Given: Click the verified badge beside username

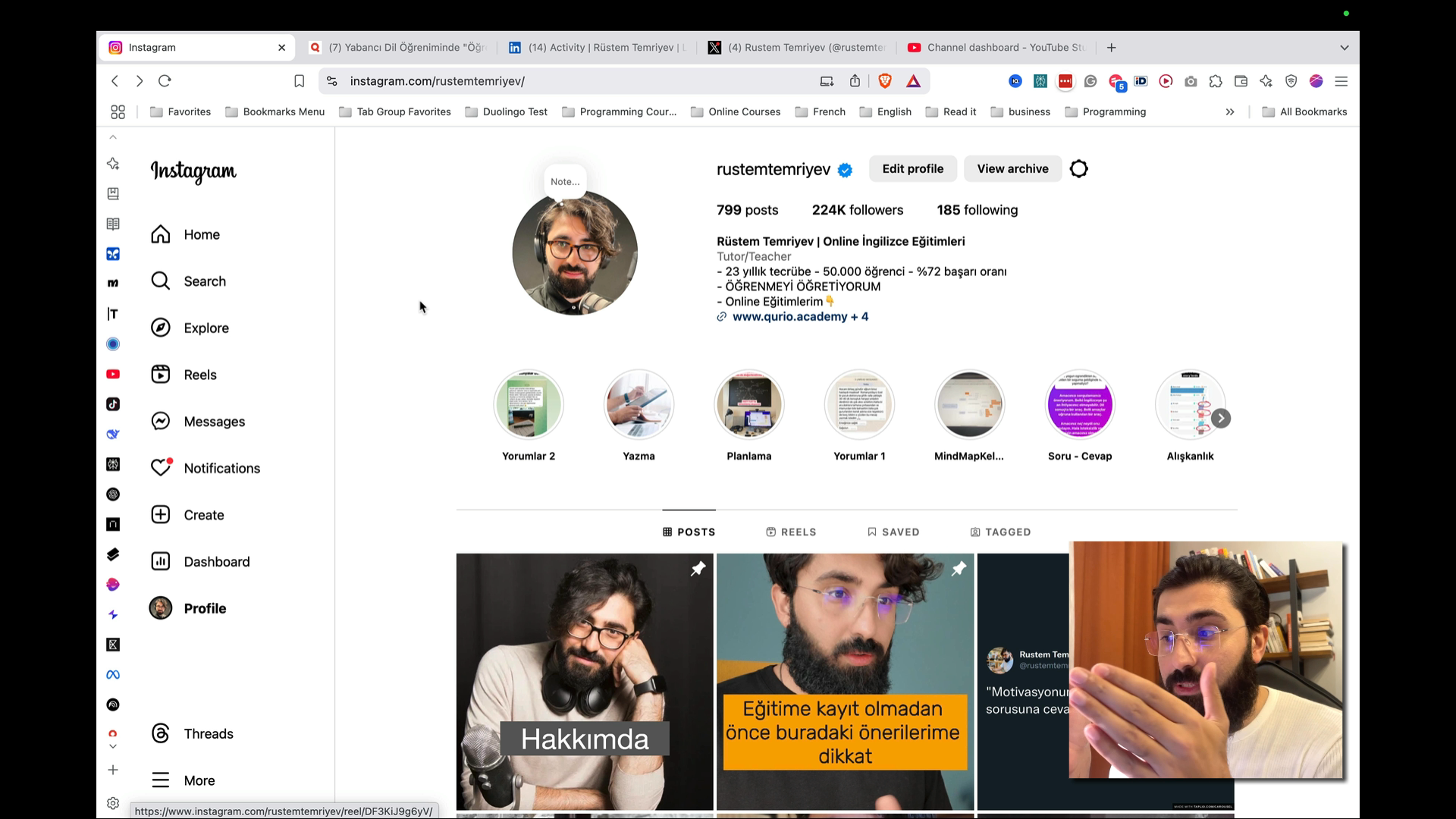Looking at the screenshot, I should [845, 170].
